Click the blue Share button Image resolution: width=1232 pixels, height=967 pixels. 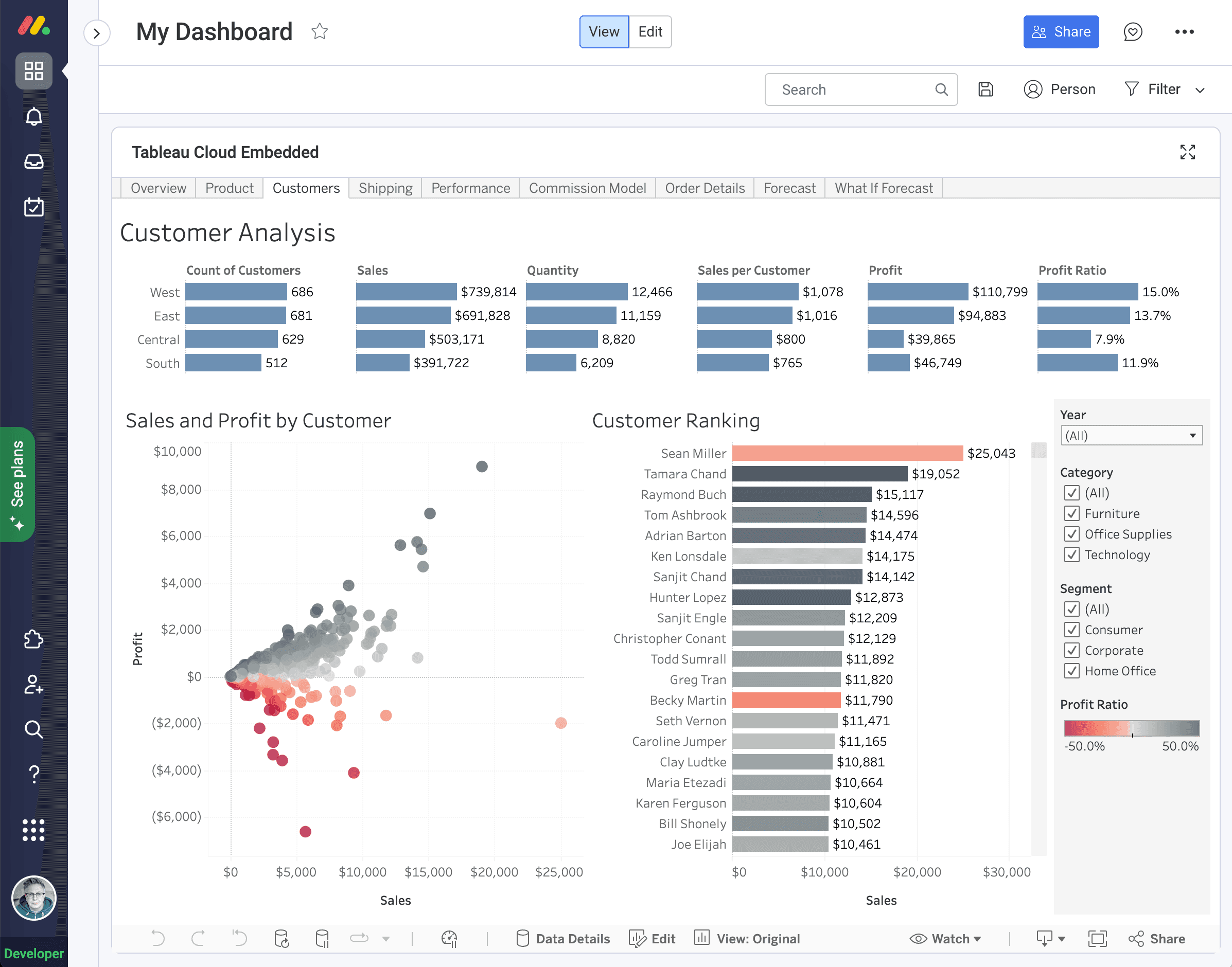[1061, 32]
